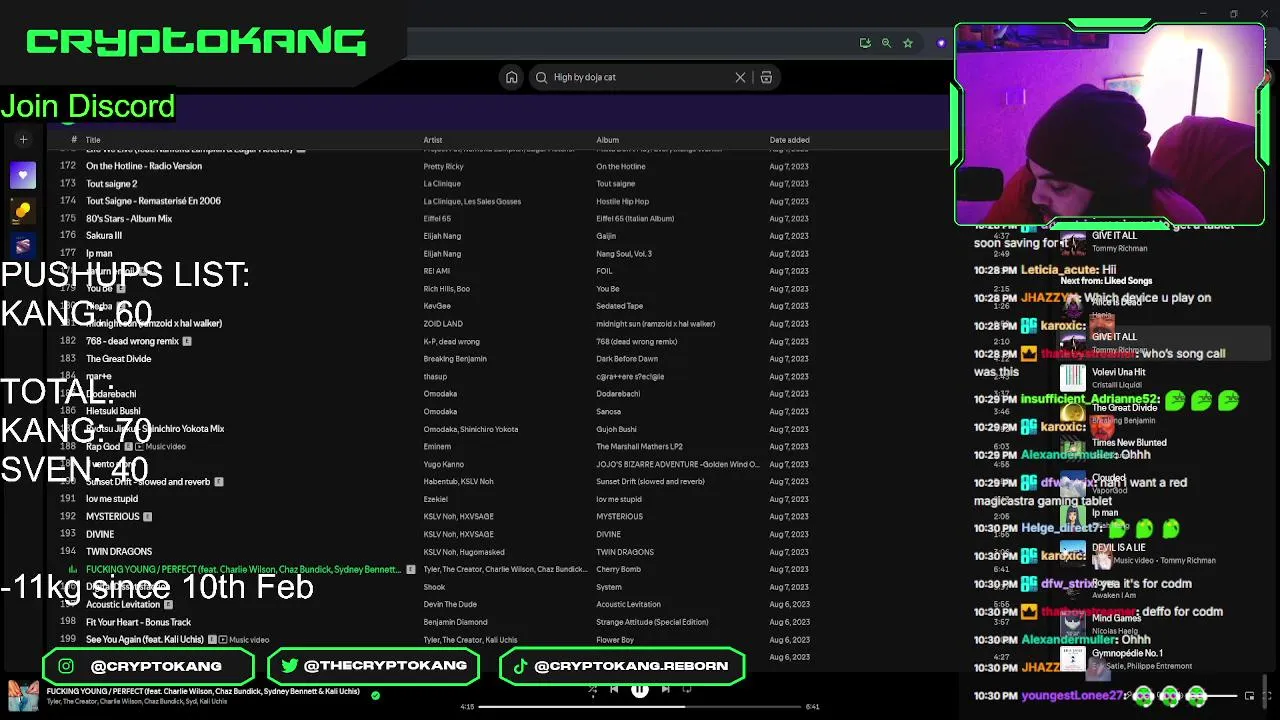Viewport: 1280px width, 720px height.
Task: Open the Liked Songs heart tile in the sidebar
Action: [23, 175]
